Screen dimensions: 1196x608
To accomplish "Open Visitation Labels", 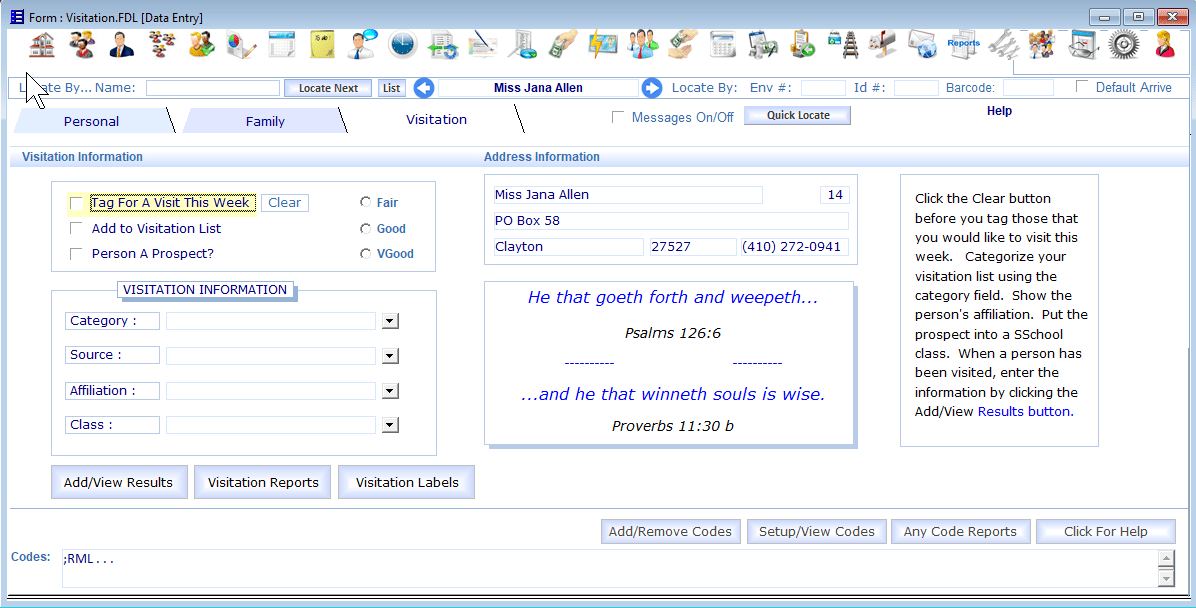I will pos(407,482).
